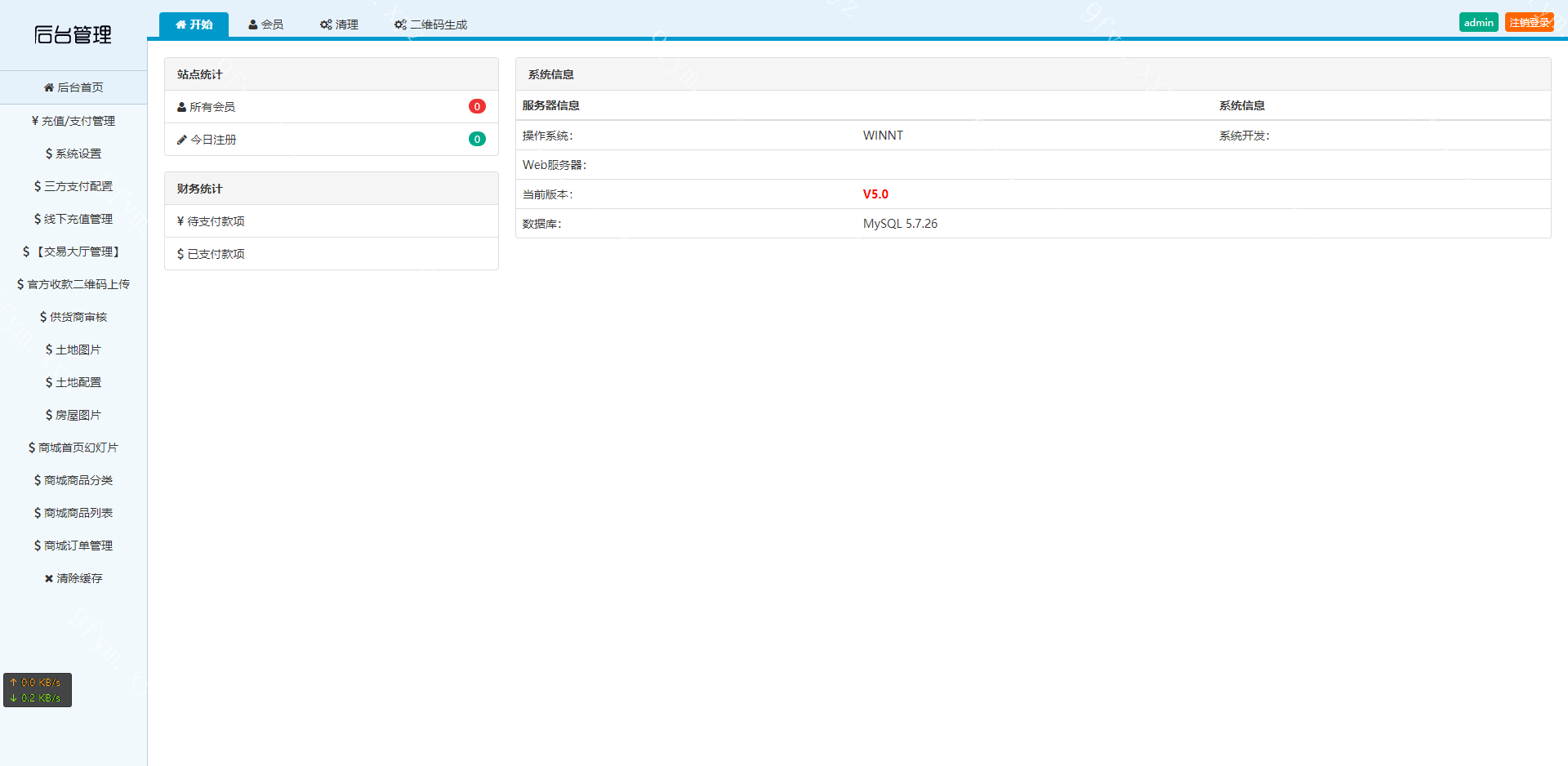Click the 站点统计 panel header

click(332, 74)
